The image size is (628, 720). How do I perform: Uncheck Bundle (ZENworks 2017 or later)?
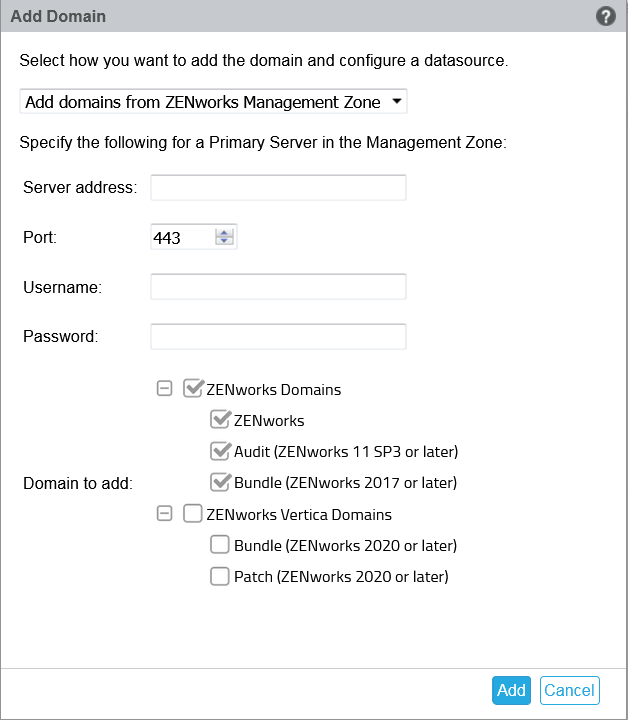(x=220, y=482)
